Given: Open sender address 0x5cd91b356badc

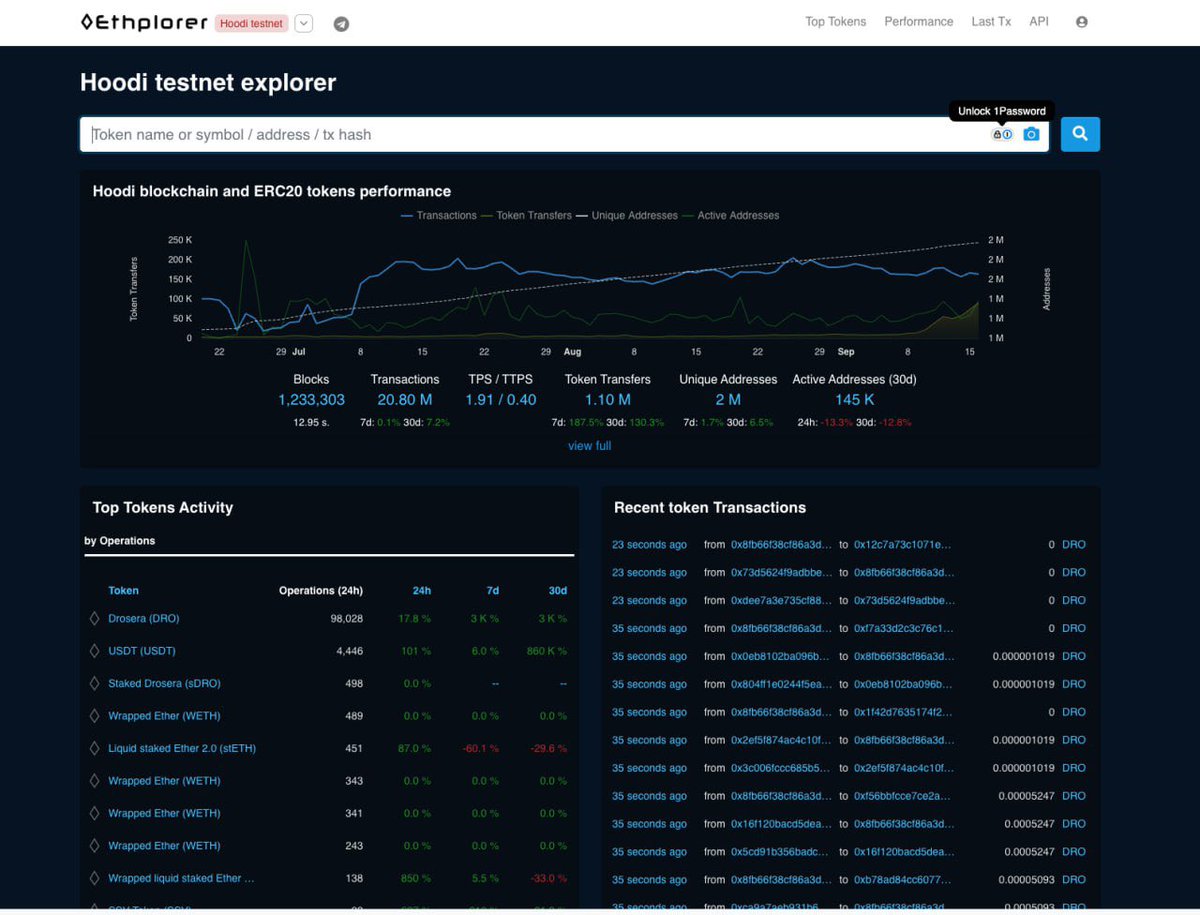Looking at the screenshot, I should pos(781,853).
